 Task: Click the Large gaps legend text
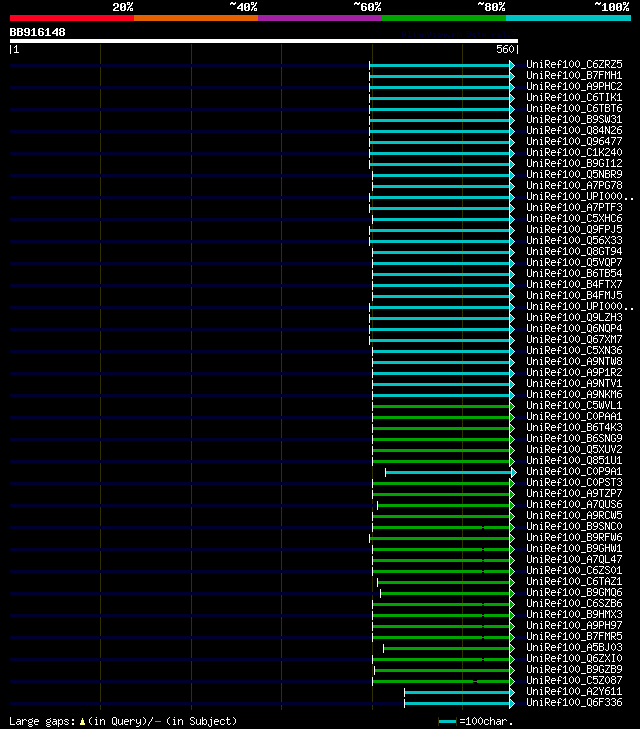123,722
